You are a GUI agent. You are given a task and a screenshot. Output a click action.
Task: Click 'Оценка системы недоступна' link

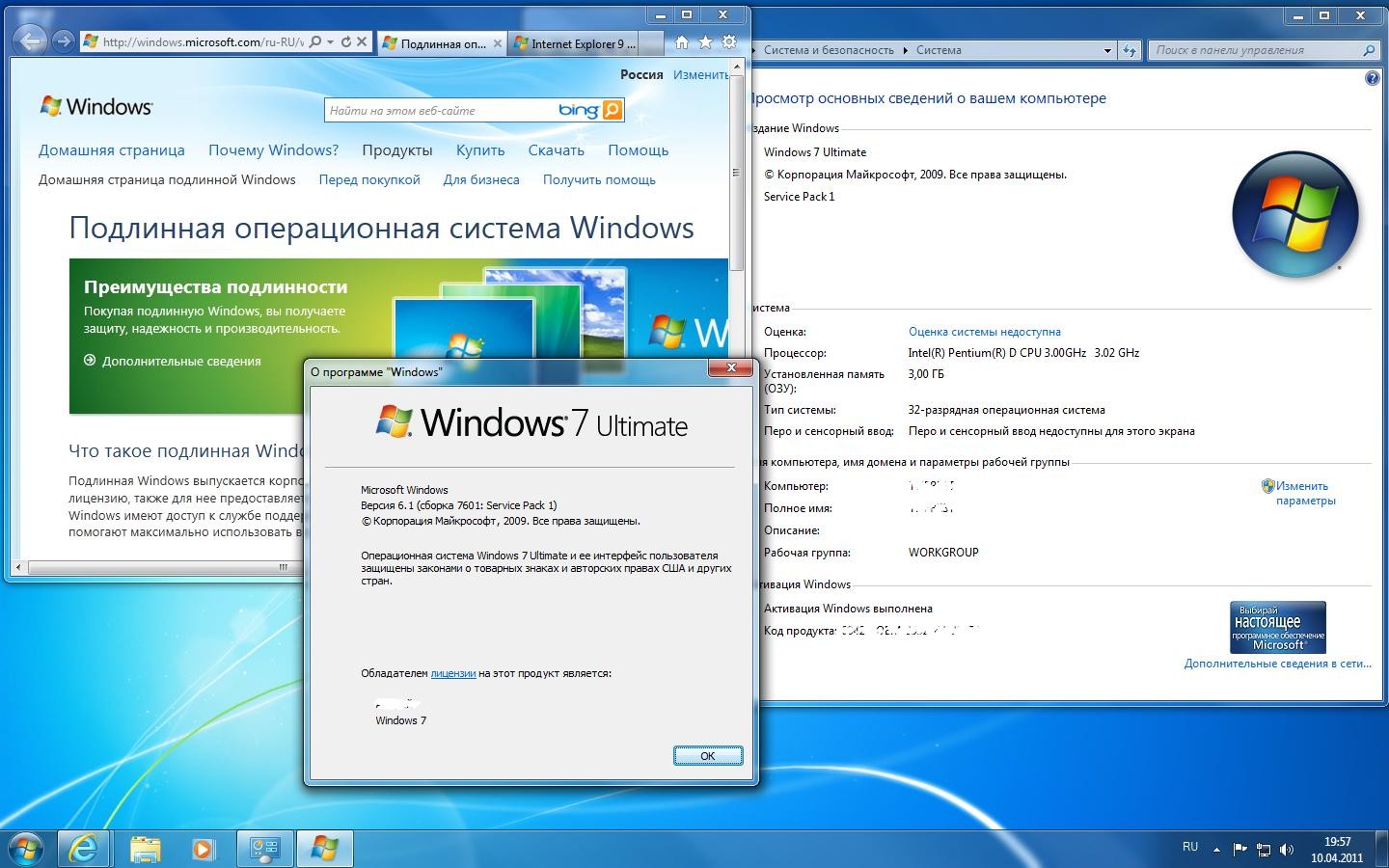984,332
